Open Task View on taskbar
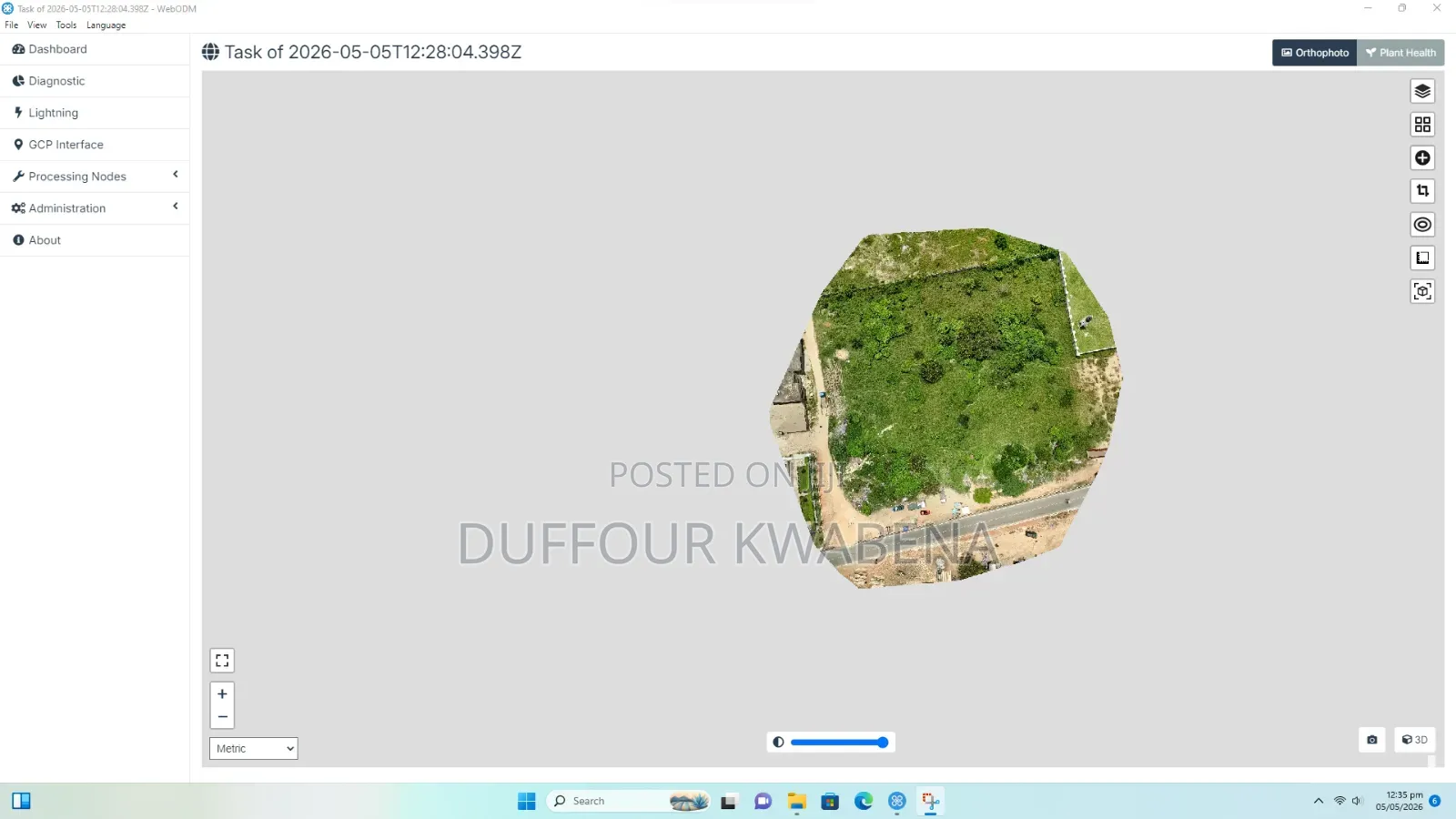This screenshot has height=819, width=1456. point(728,802)
